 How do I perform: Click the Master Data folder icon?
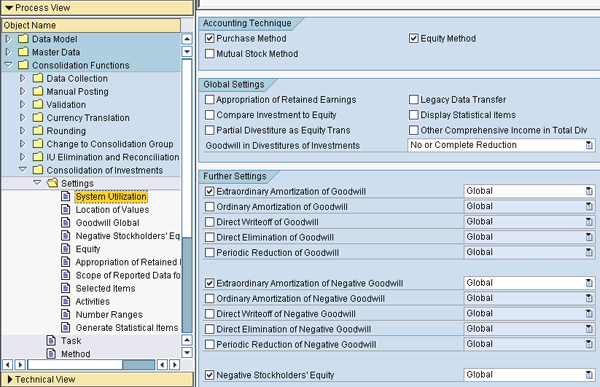[x=23, y=52]
